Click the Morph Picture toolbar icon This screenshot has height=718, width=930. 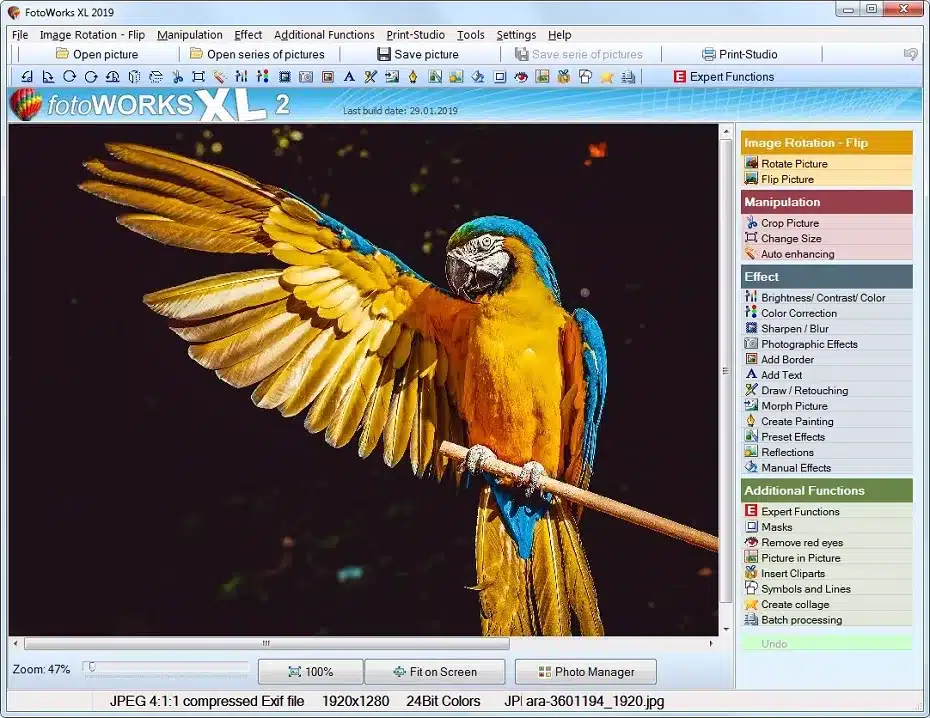pos(392,76)
